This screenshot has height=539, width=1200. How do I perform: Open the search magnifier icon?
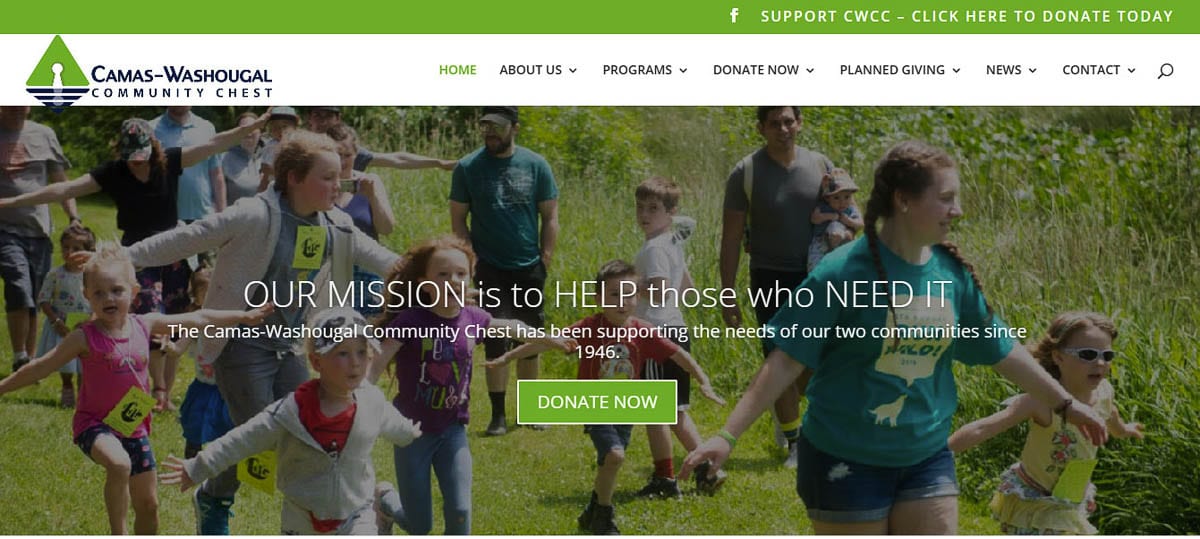tap(1165, 70)
